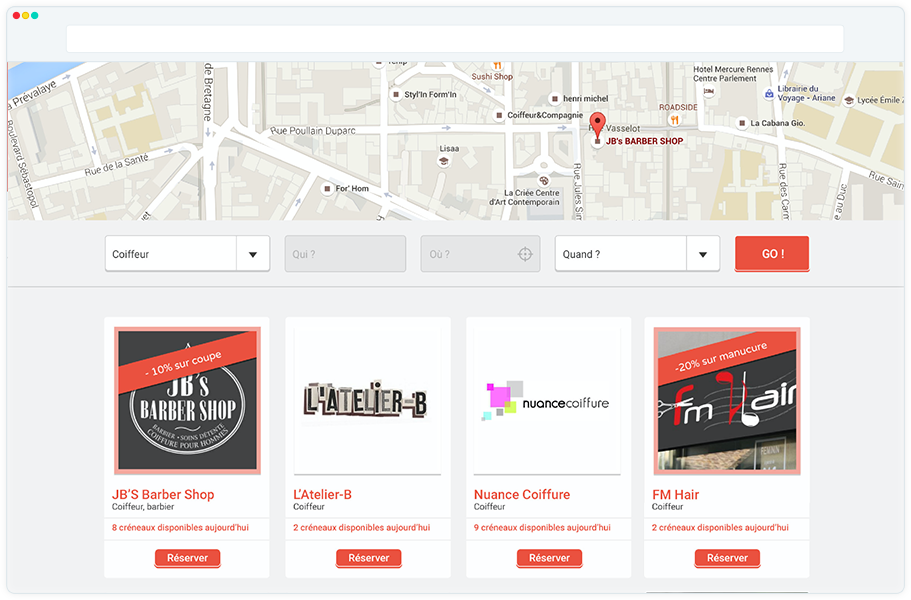Click the Nuance Coiffure logo thumbnail
The height and width of the screenshot is (600, 911).
[x=547, y=401]
